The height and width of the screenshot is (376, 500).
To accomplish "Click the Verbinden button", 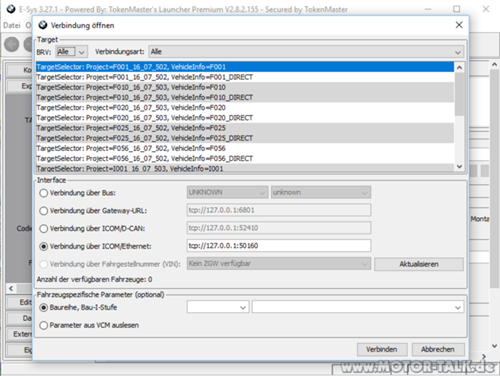I will 382,349.
